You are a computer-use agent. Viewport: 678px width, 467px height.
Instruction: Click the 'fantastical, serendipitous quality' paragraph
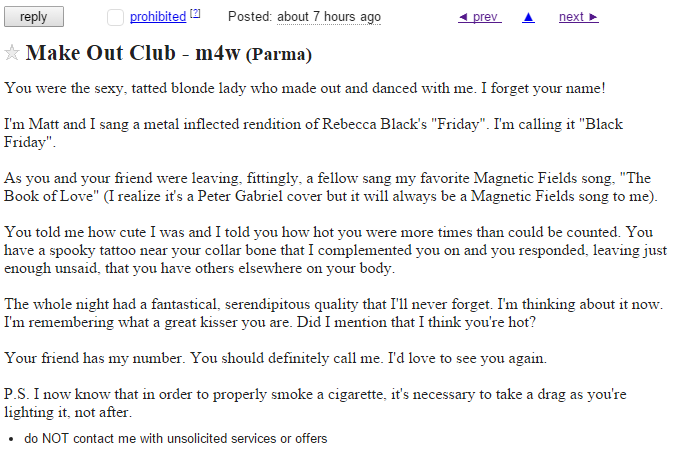(330, 312)
